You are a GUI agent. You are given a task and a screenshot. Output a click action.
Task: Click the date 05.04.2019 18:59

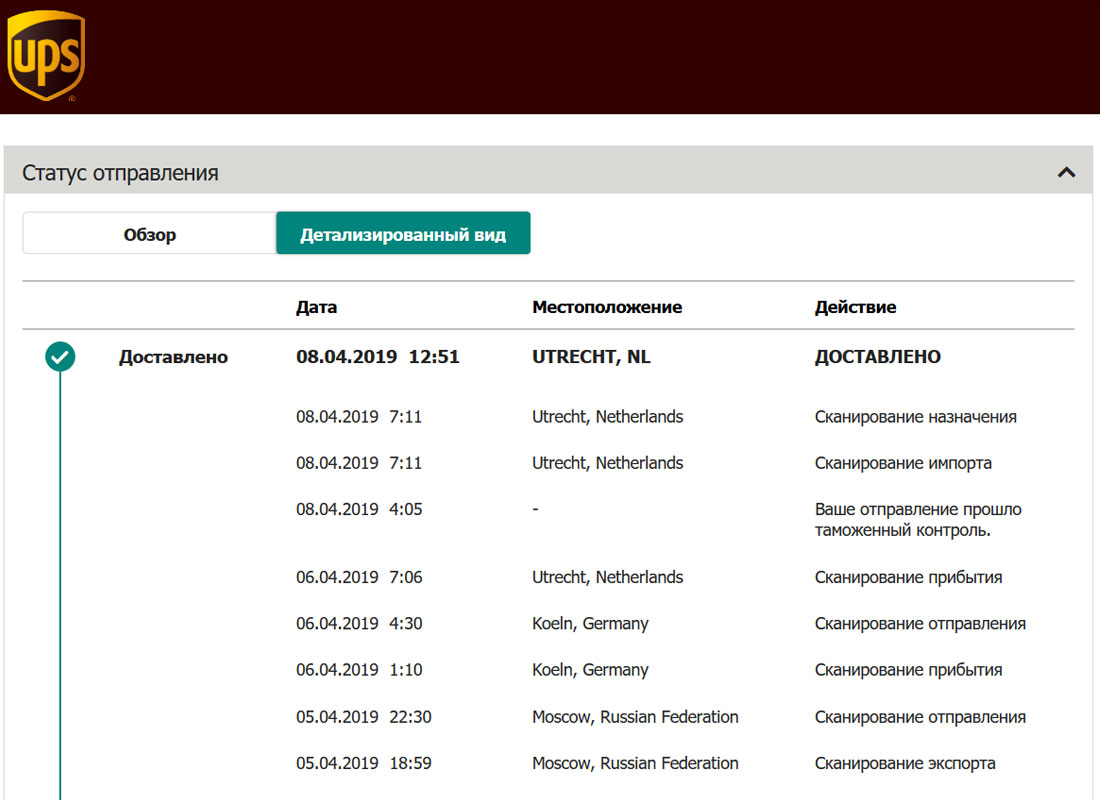pyautogui.click(x=363, y=763)
